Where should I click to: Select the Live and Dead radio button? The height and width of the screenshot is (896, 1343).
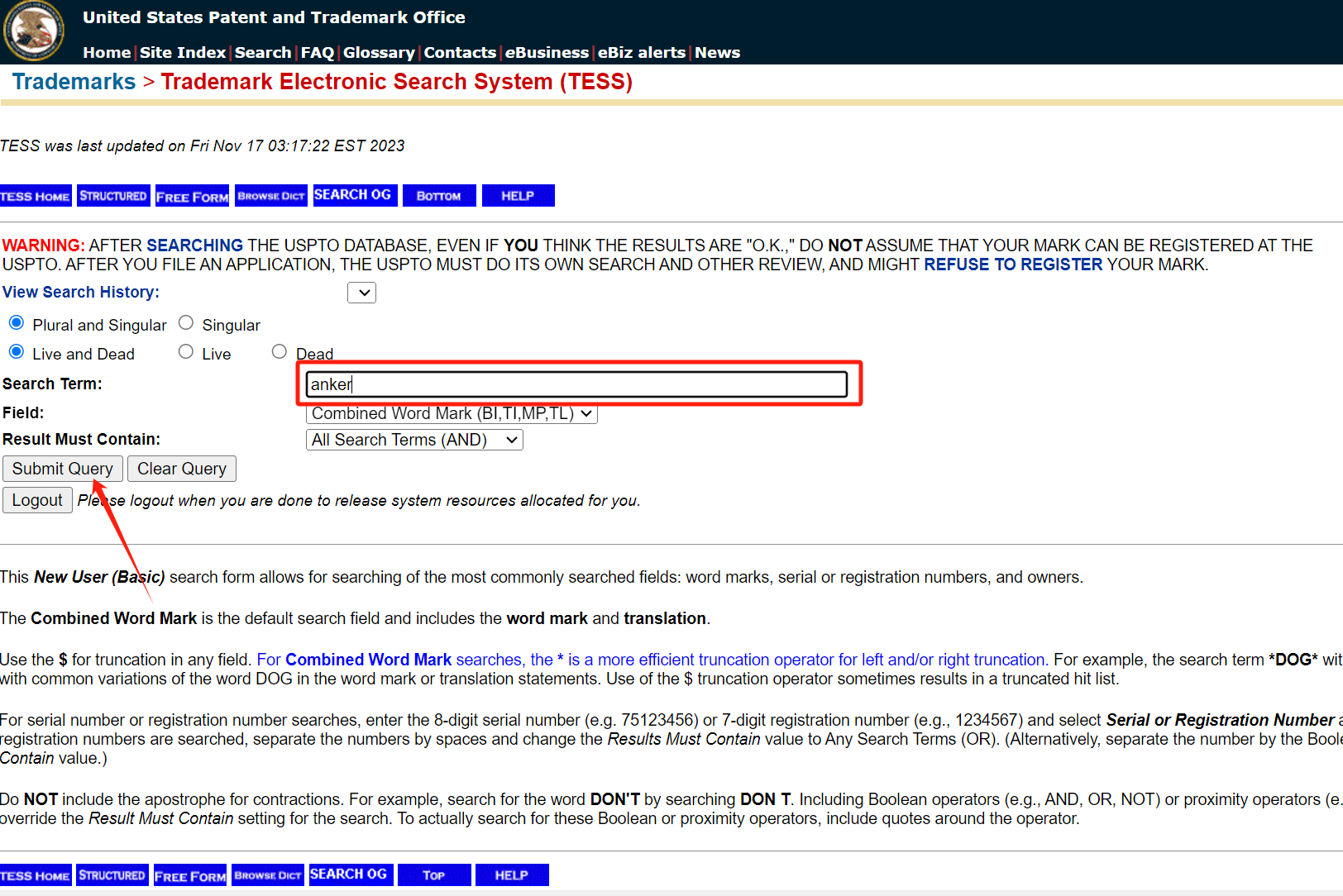pos(17,351)
